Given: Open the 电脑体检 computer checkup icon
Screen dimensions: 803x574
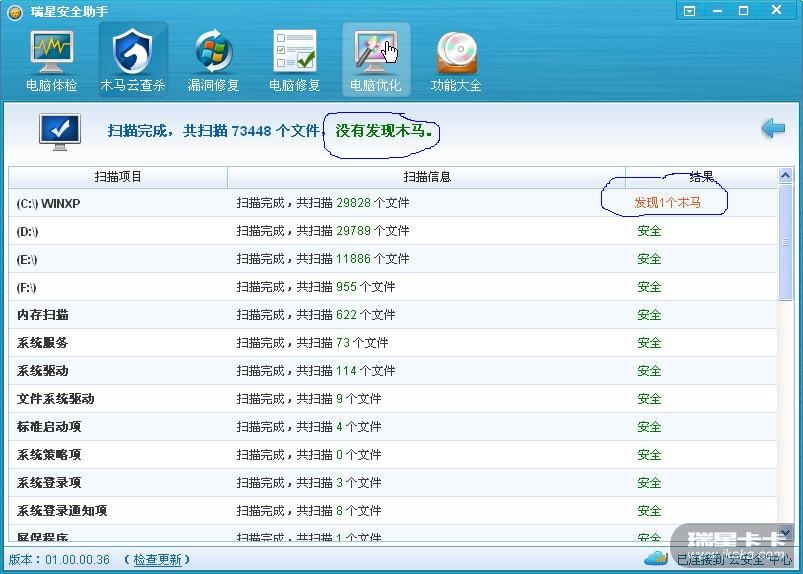Looking at the screenshot, I should [x=51, y=59].
